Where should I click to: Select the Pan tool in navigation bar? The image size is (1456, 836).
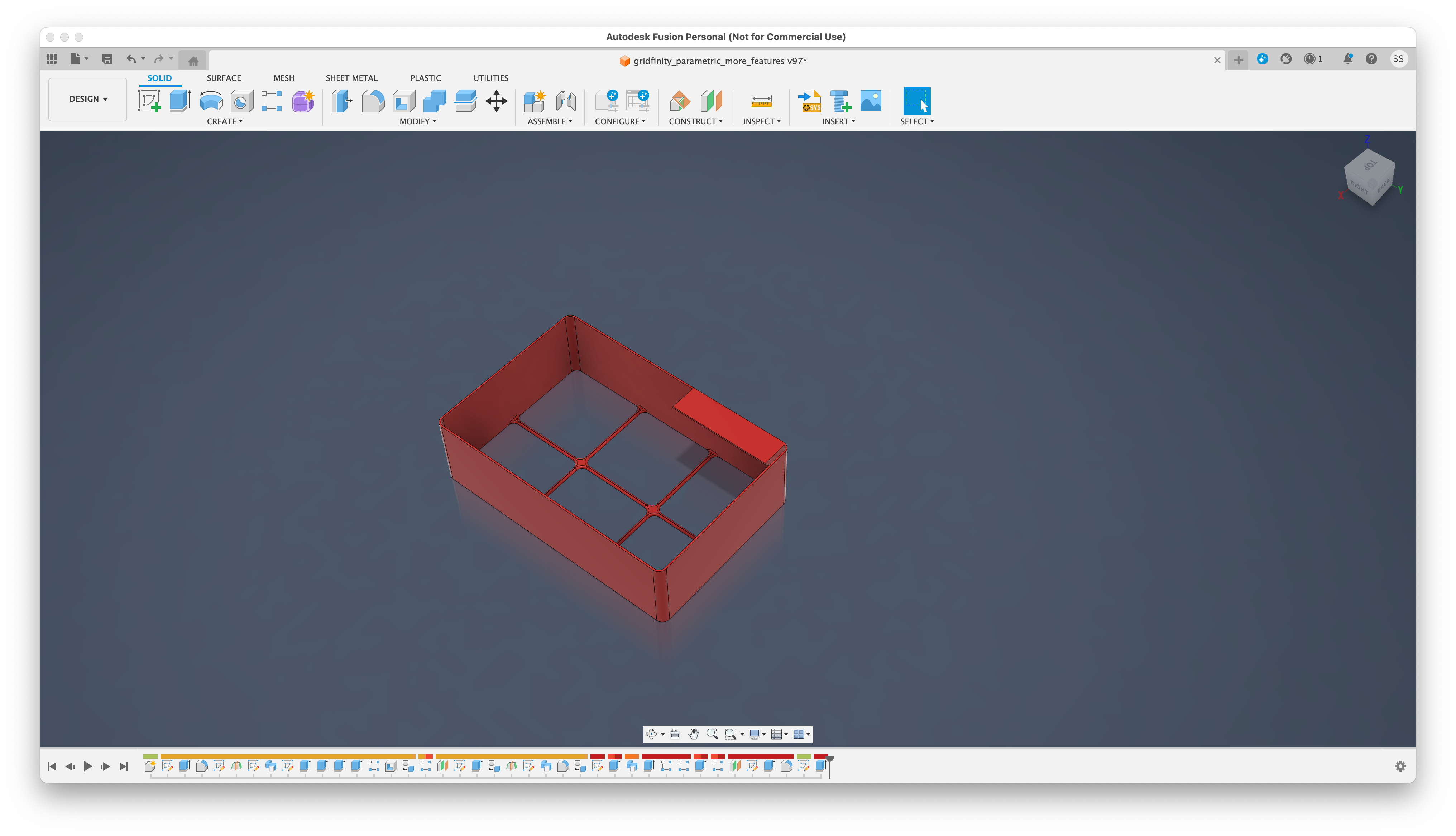click(693, 734)
